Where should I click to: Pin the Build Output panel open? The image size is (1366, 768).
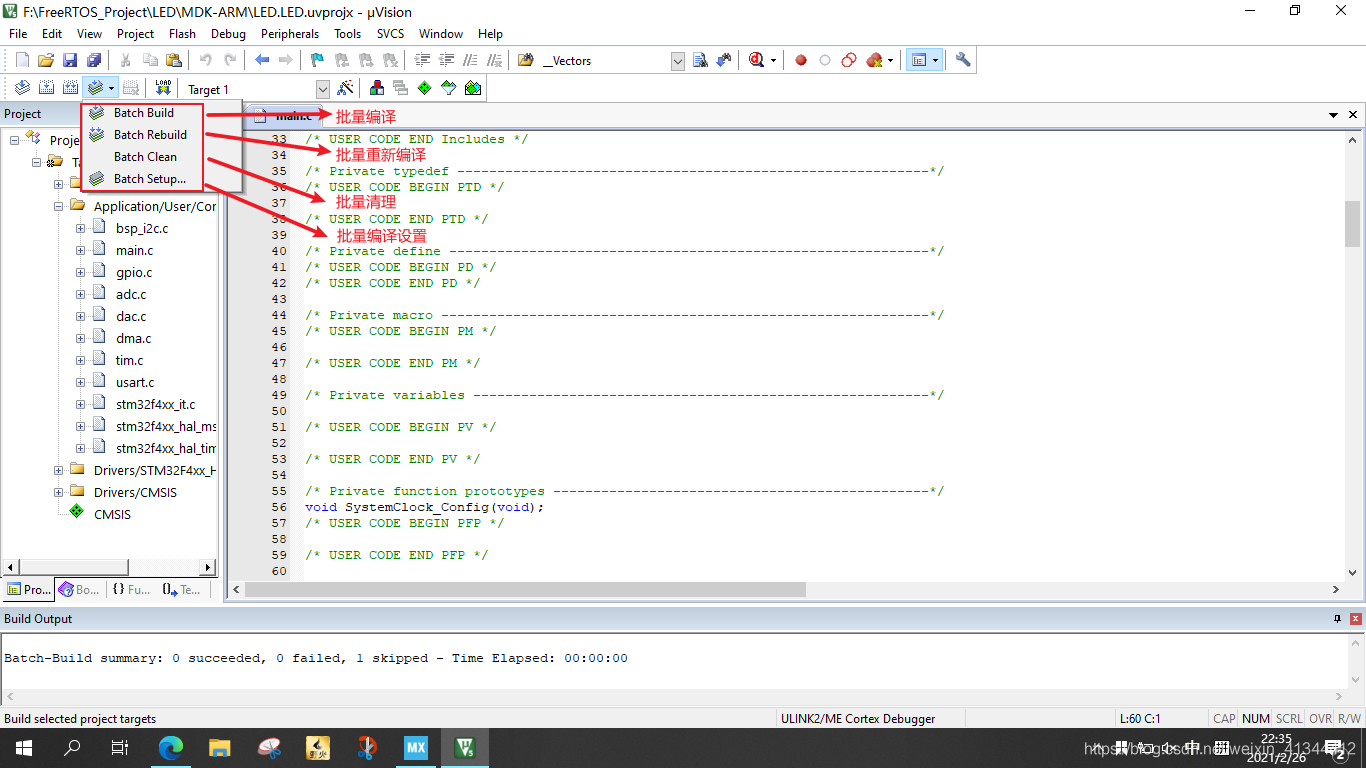(1337, 618)
